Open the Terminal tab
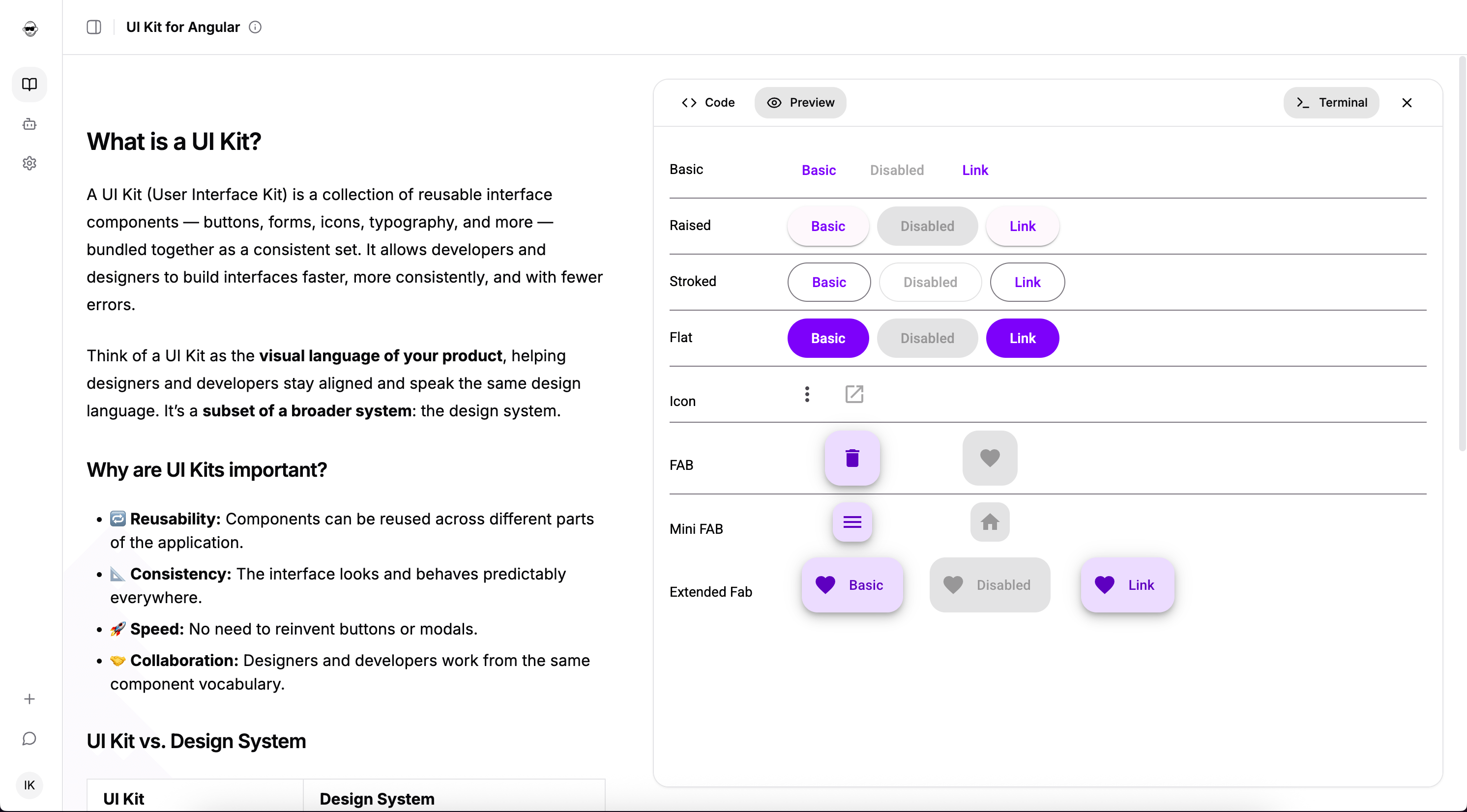 1331,103
